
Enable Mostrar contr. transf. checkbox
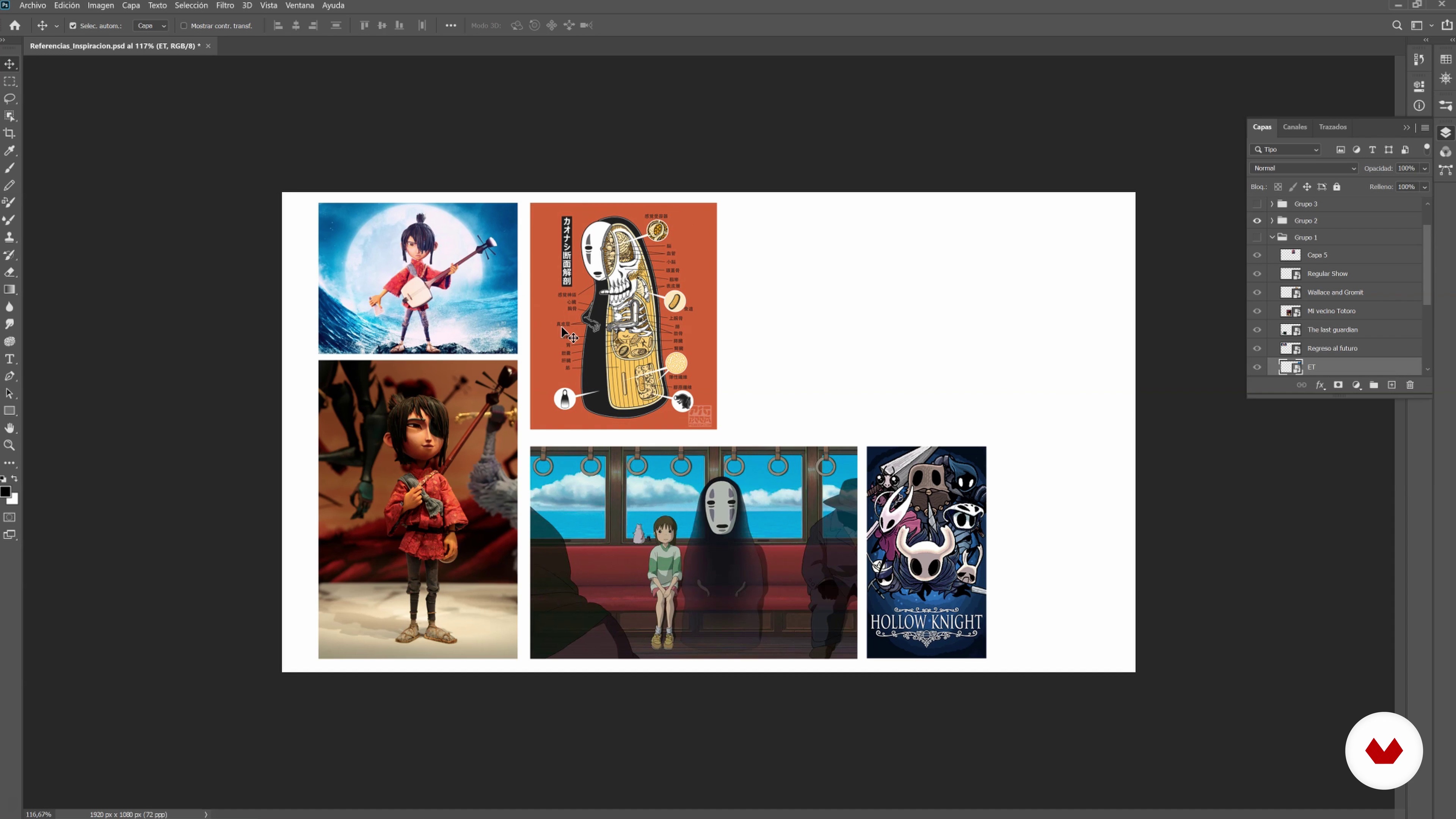click(x=184, y=25)
